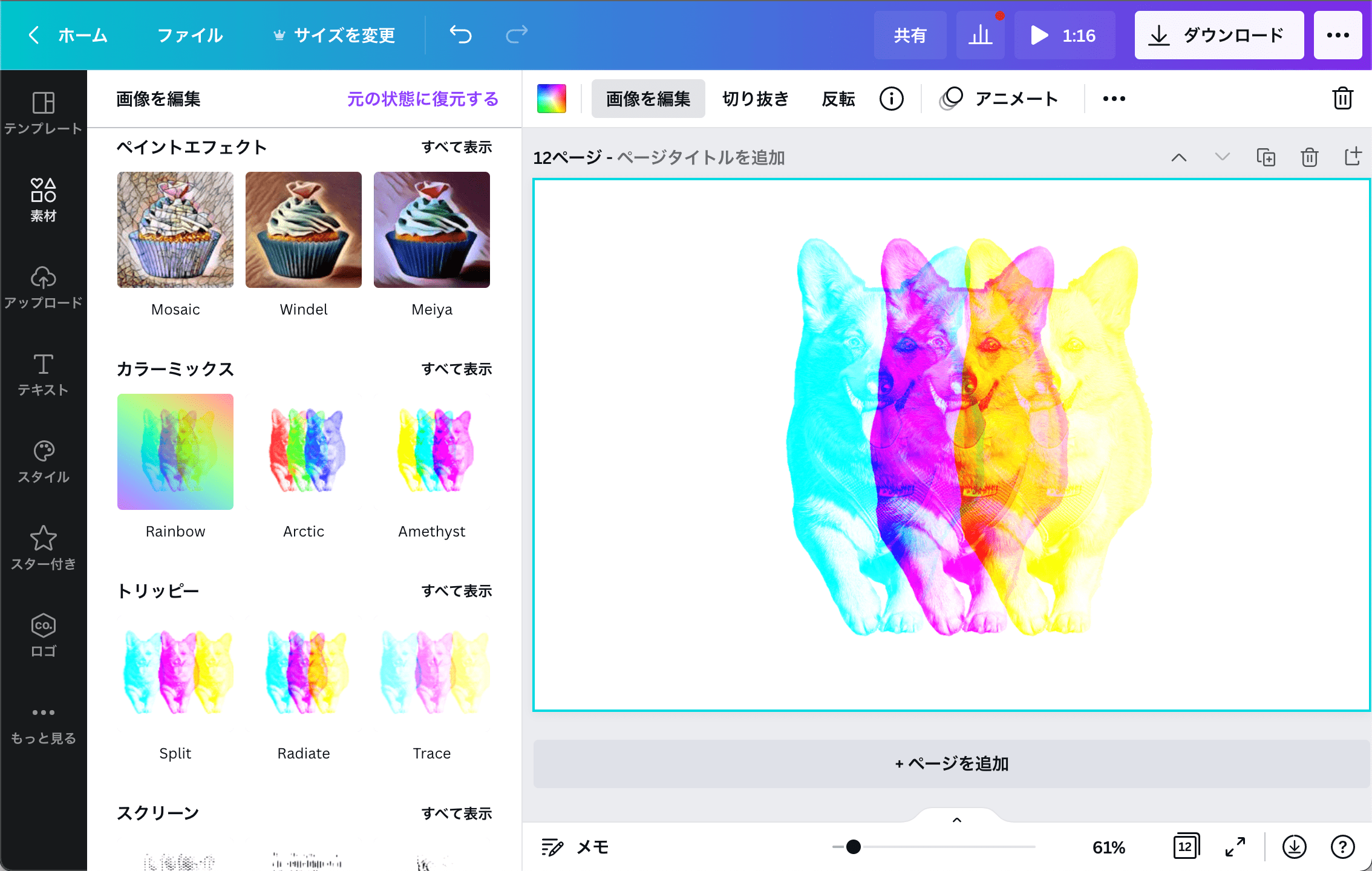Apply the Split color mix effect
Image resolution: width=1372 pixels, height=871 pixels.
[x=175, y=671]
